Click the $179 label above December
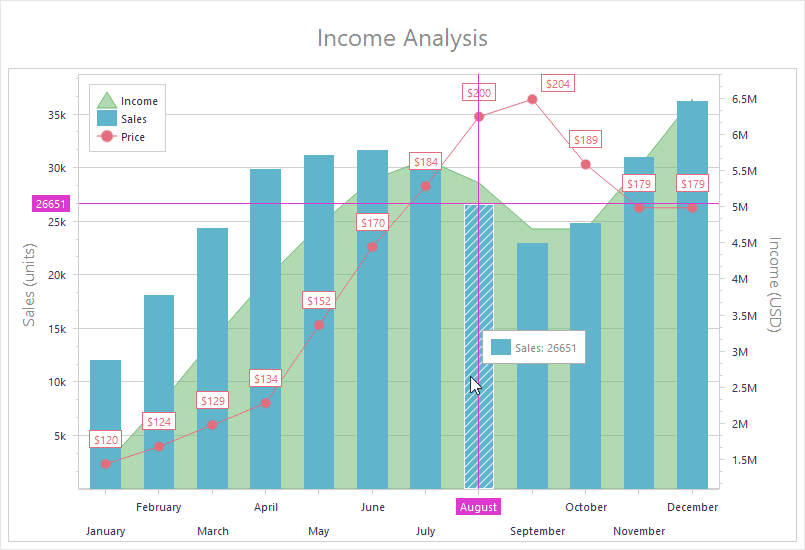This screenshot has width=805, height=550. (x=693, y=183)
